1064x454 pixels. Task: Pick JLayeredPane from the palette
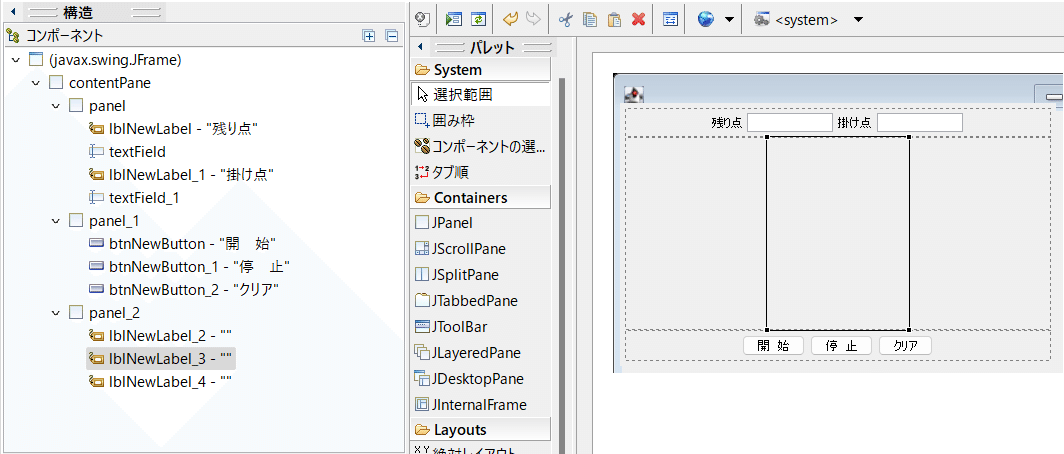pos(468,353)
